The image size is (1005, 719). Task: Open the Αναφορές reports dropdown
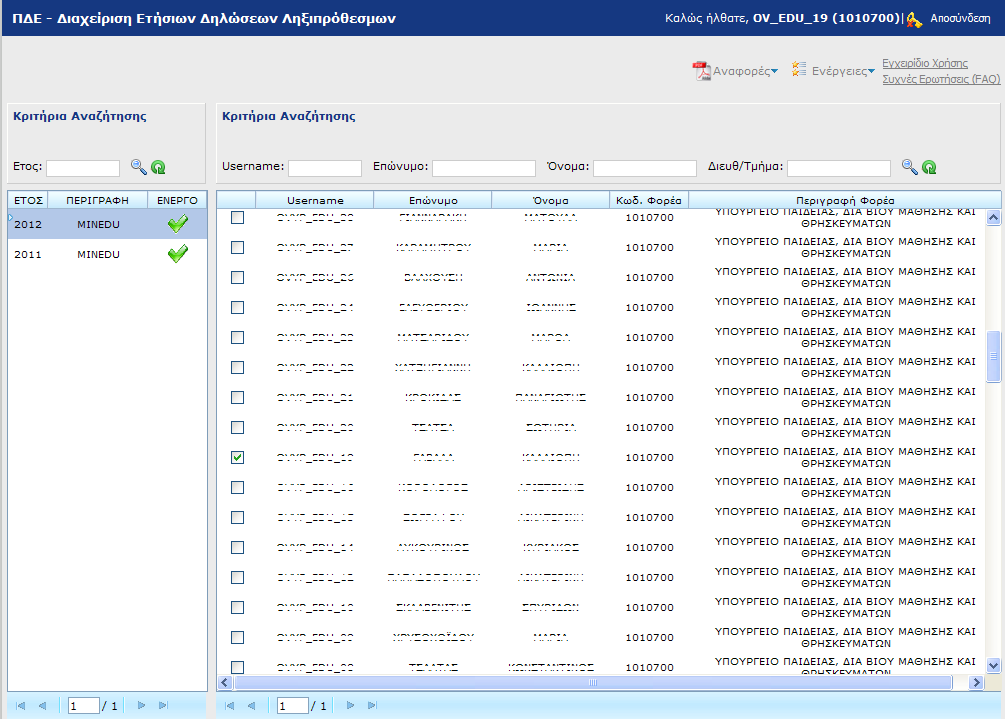pos(735,71)
